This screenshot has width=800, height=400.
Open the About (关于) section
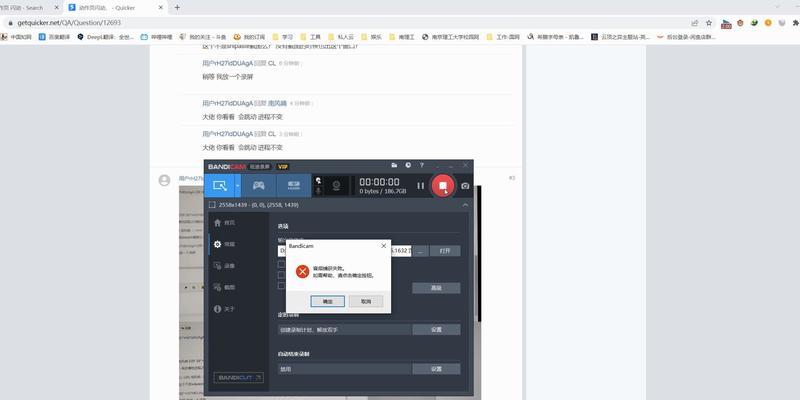224,309
